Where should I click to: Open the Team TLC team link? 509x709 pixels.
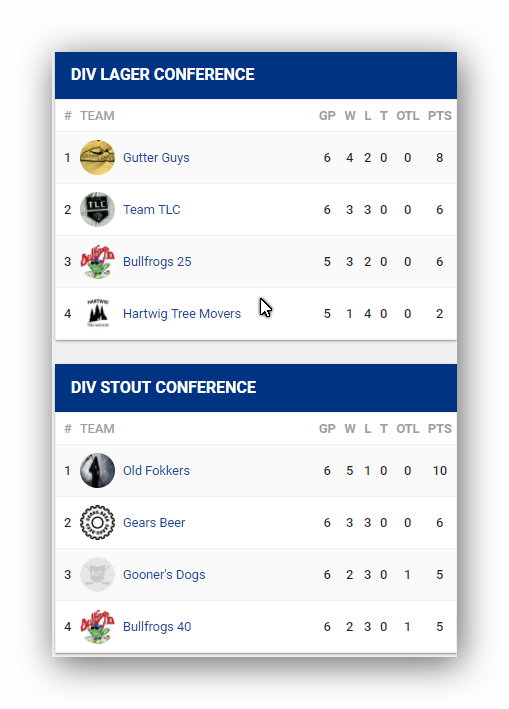(151, 210)
